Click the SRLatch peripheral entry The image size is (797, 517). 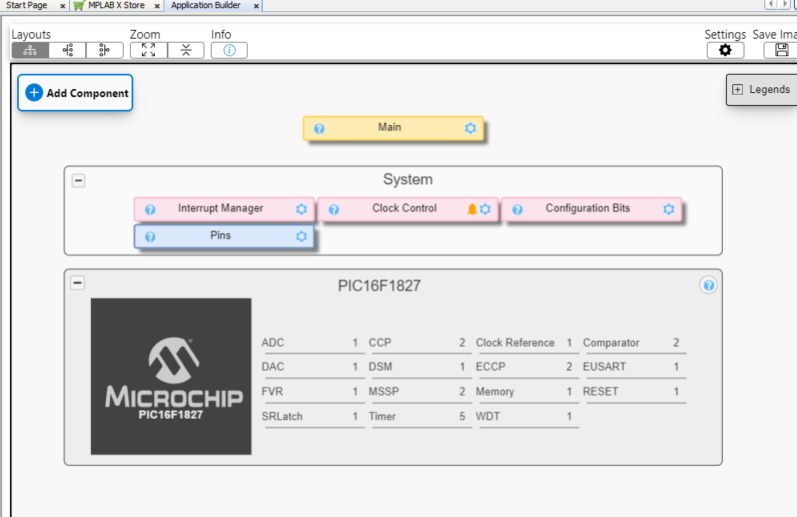pos(311,417)
